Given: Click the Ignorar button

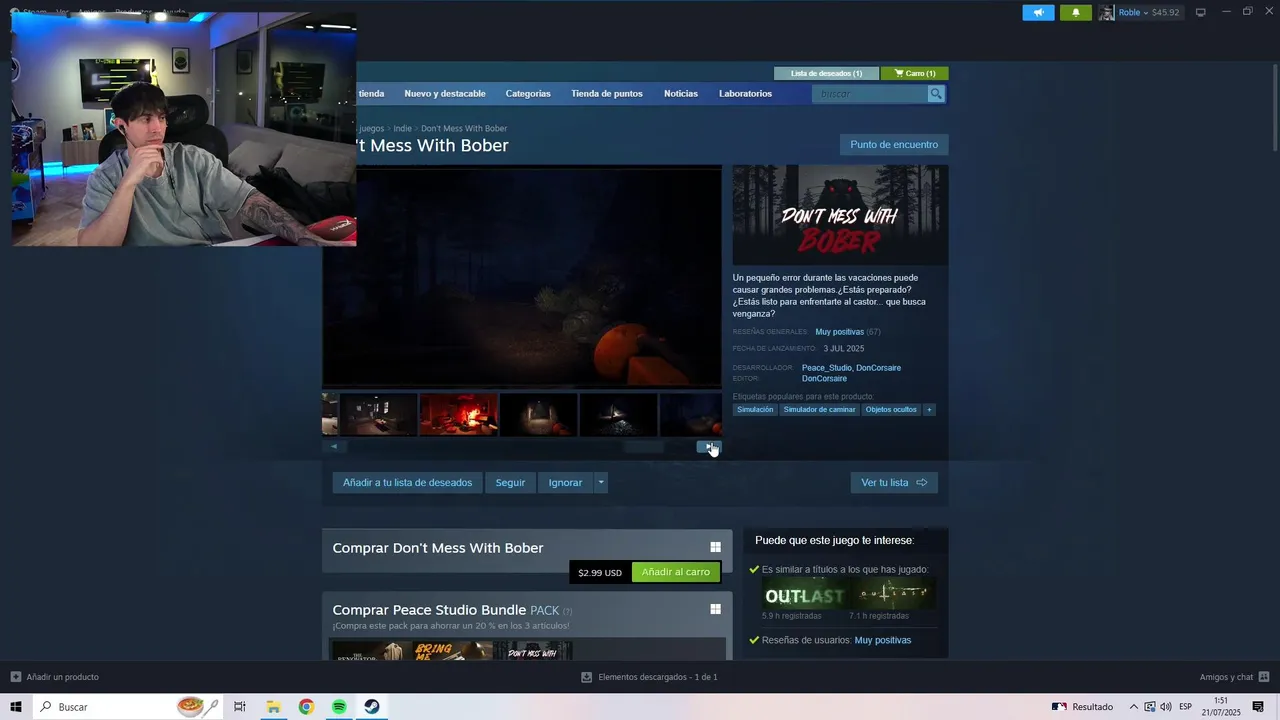Looking at the screenshot, I should [565, 483].
